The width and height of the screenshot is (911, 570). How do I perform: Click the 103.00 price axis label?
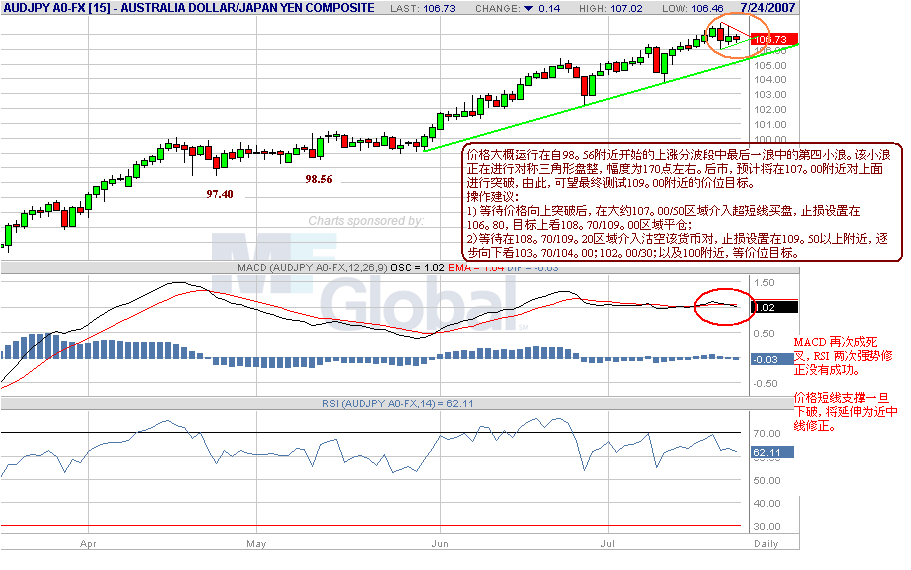click(x=770, y=95)
